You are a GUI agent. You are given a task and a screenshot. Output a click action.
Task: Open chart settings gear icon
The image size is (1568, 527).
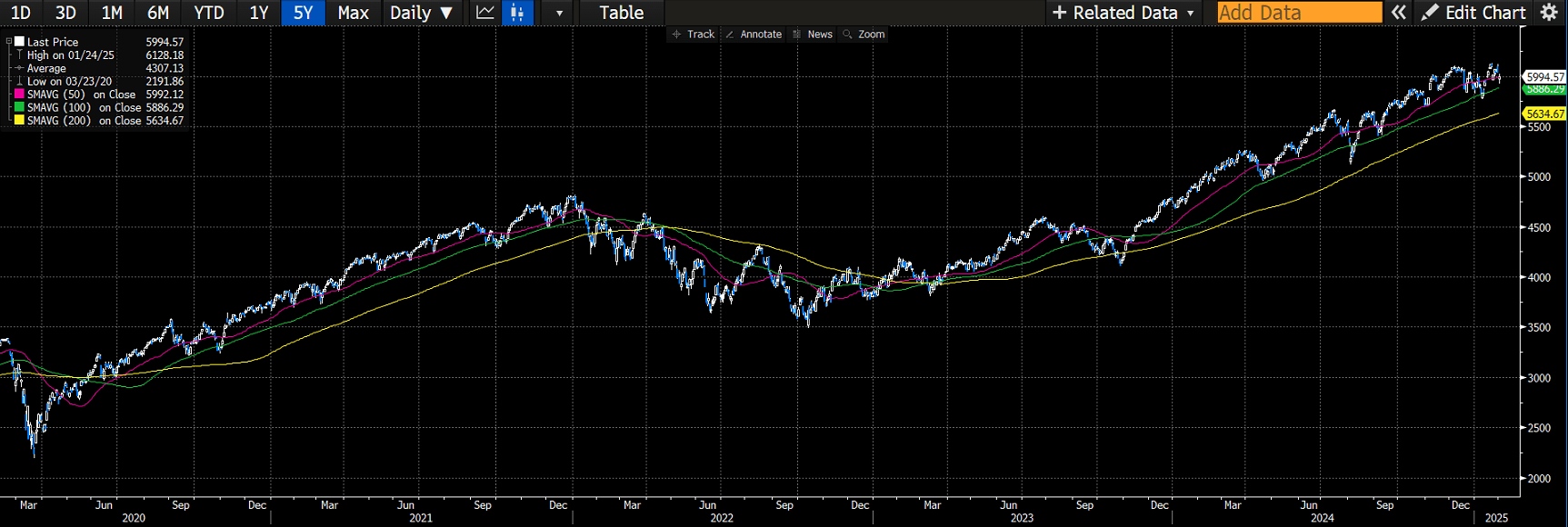tap(1549, 13)
